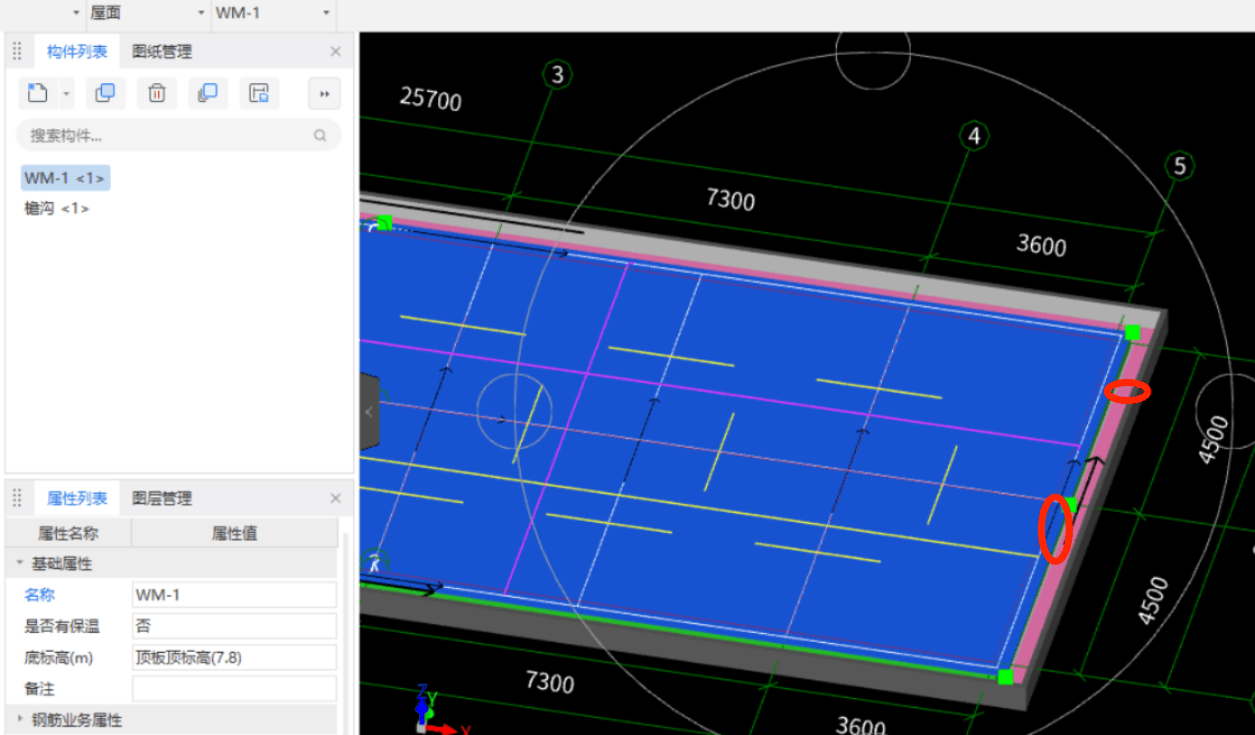The image size is (1255, 735).
Task: Click the 属性名称 column header
Action: (68, 533)
